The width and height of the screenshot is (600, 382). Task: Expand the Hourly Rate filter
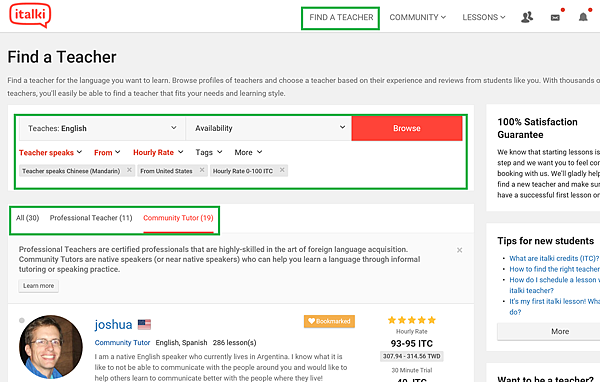click(158, 152)
